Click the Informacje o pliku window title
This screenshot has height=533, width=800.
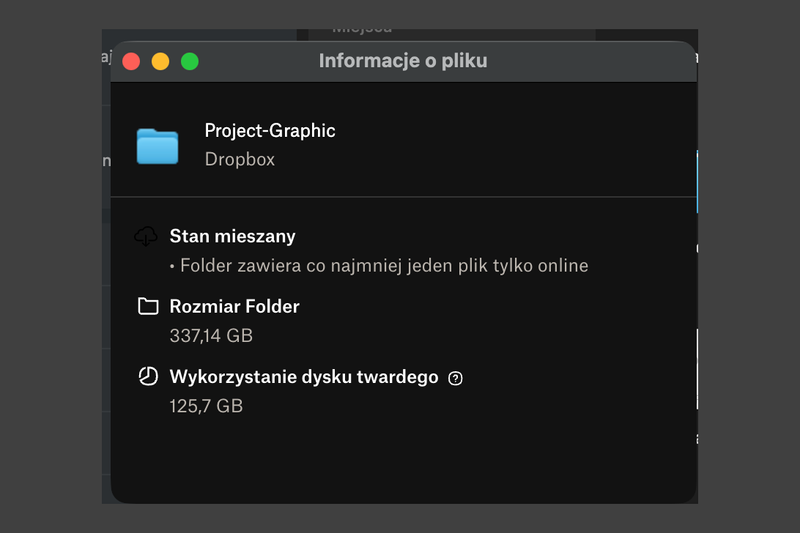pyautogui.click(x=403, y=61)
